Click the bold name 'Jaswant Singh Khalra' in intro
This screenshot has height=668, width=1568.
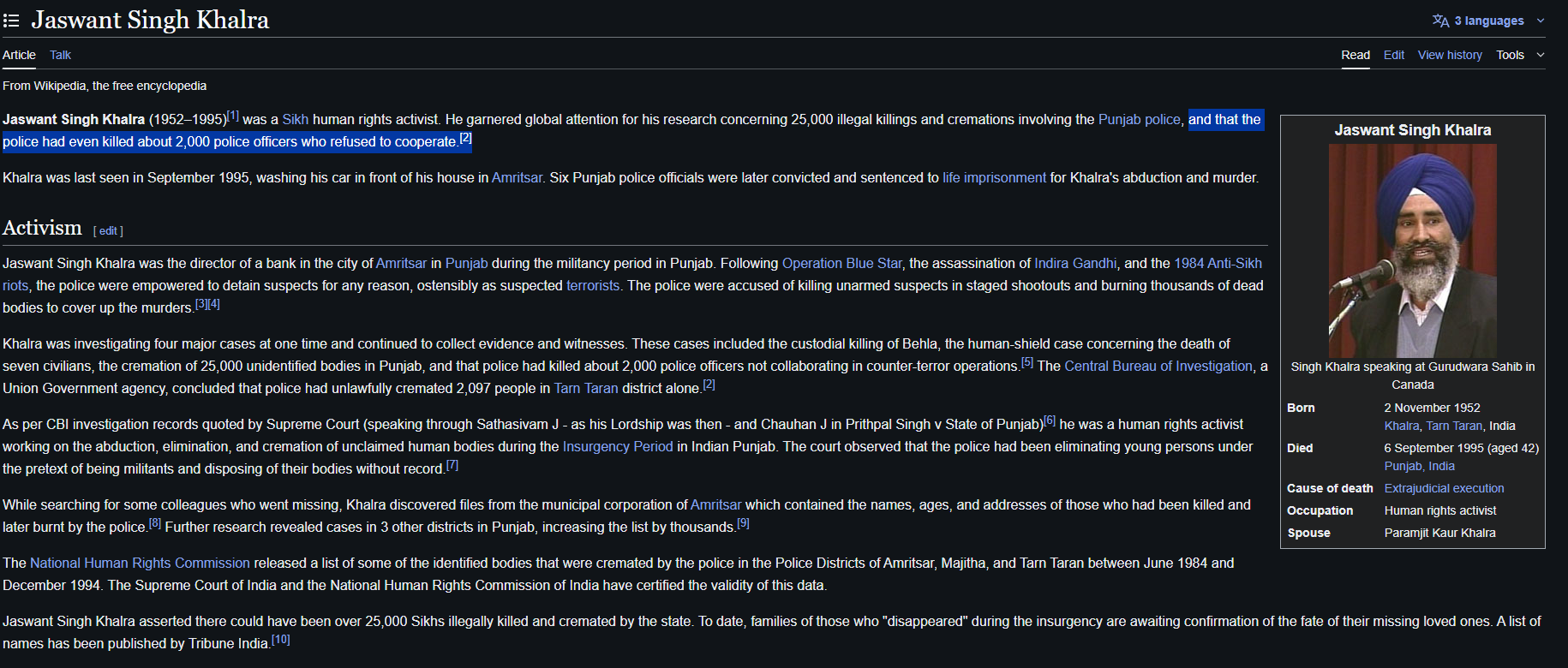click(x=74, y=120)
